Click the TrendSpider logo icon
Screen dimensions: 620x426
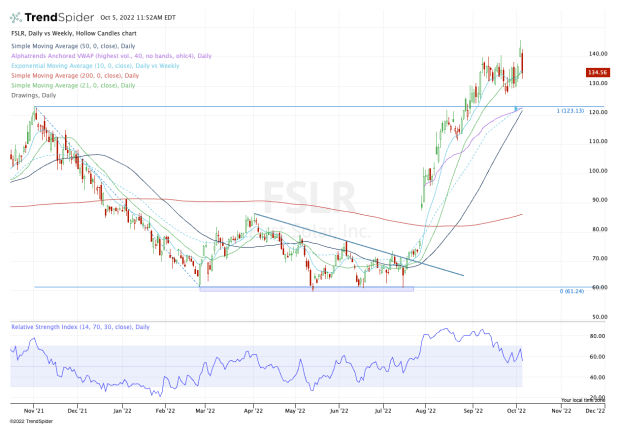[x=17, y=18]
